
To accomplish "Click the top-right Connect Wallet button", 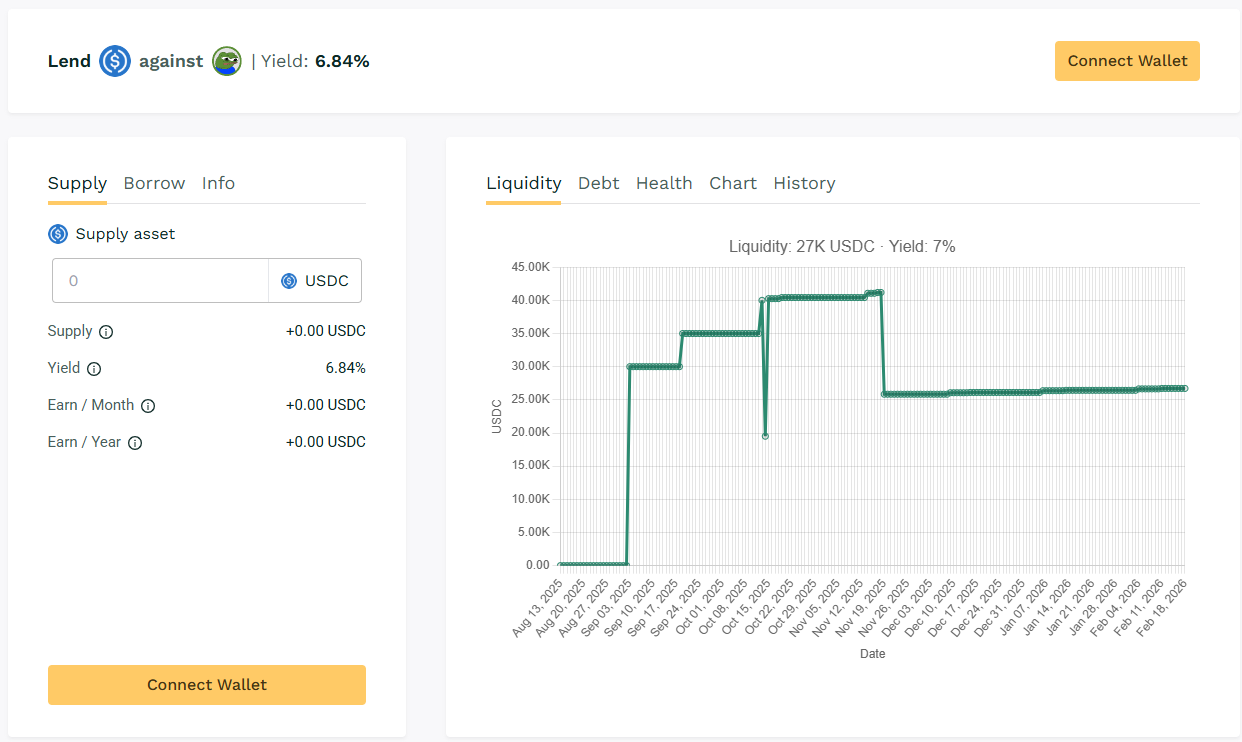I will pos(1127,61).
